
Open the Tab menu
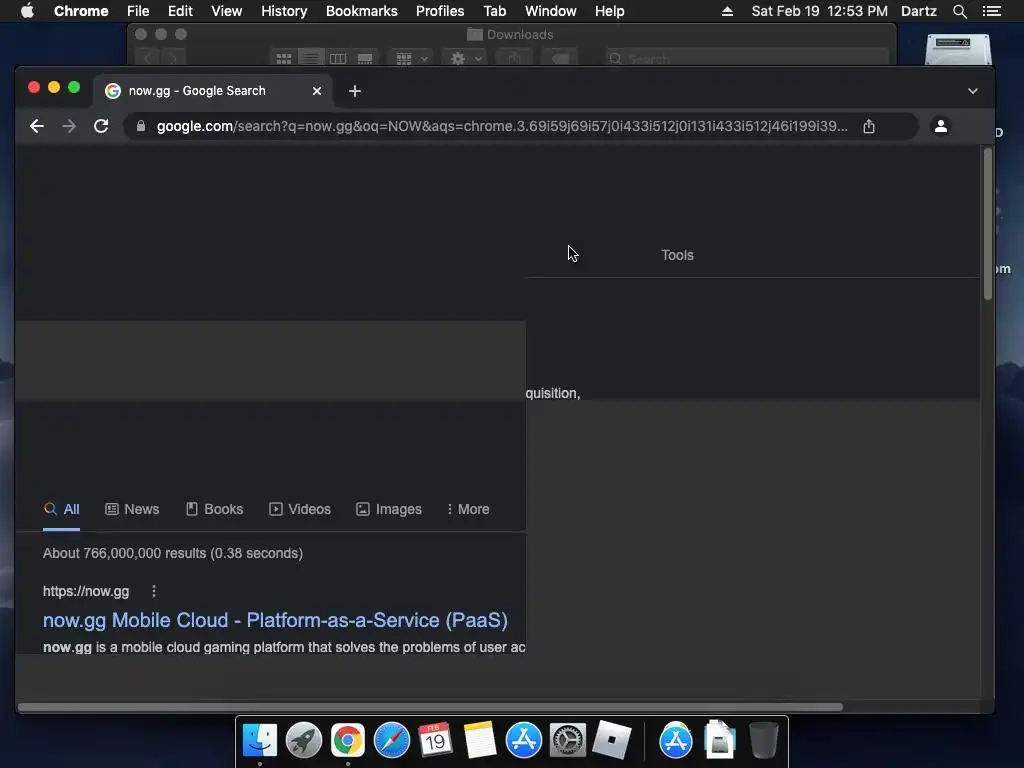tap(494, 11)
